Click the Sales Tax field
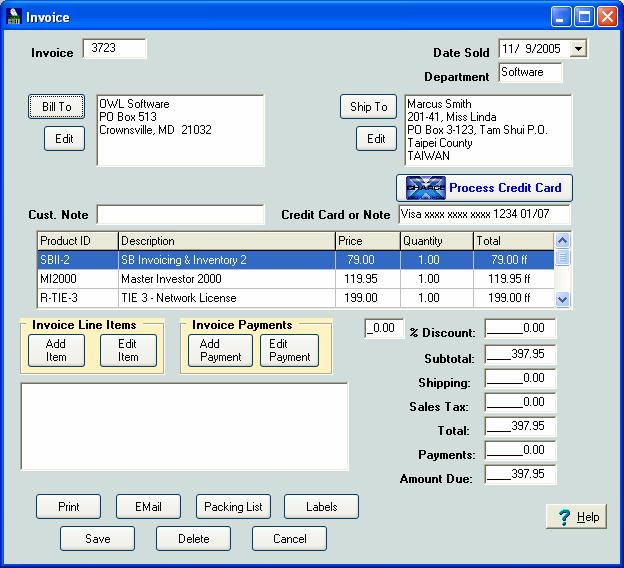This screenshot has width=624, height=568. tap(520, 402)
